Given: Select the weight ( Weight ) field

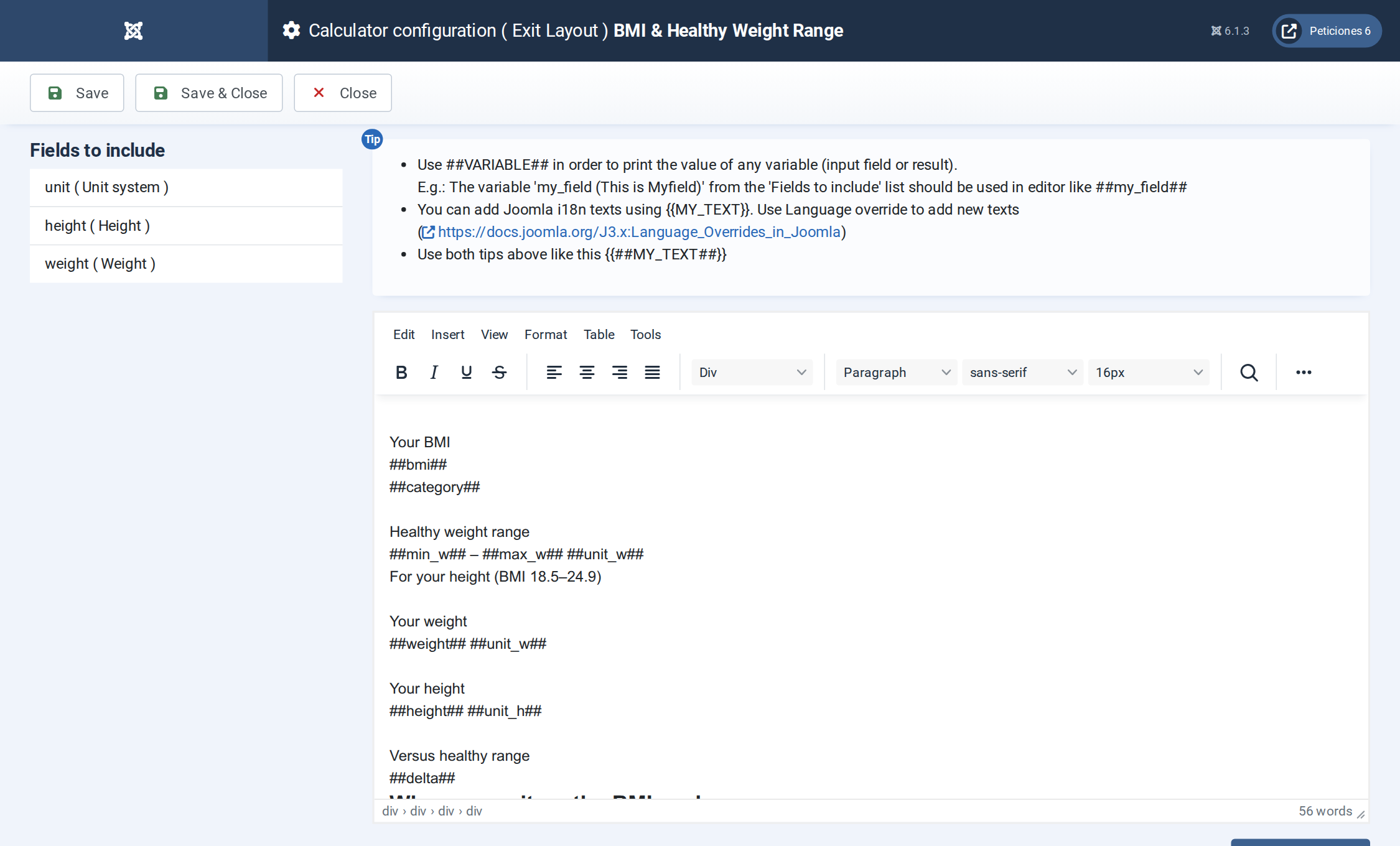Looking at the screenshot, I should [186, 264].
